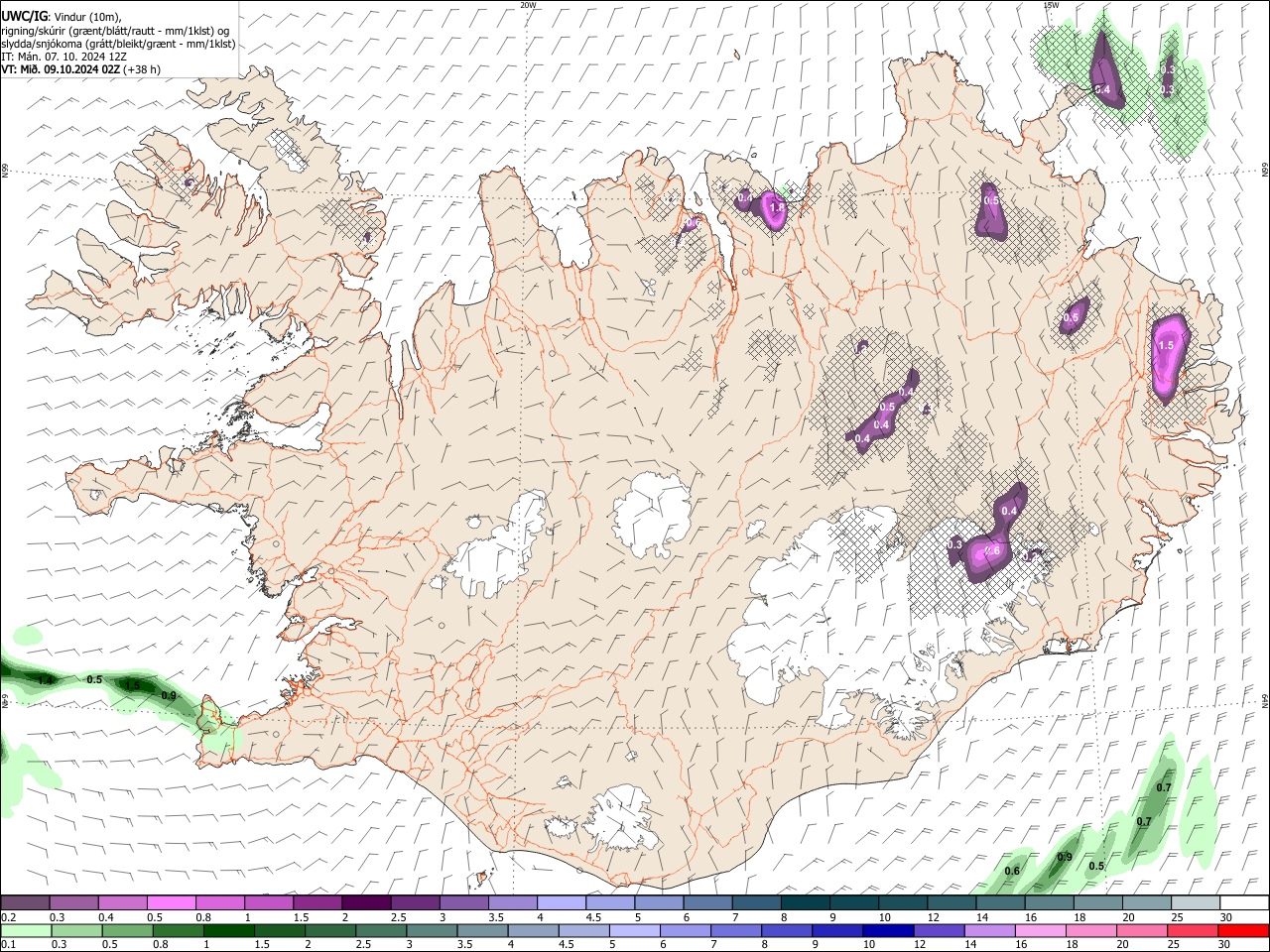Select the hot pink 20 rain scale swatch
Screen dimensions: 1270x952
click(x=1140, y=930)
